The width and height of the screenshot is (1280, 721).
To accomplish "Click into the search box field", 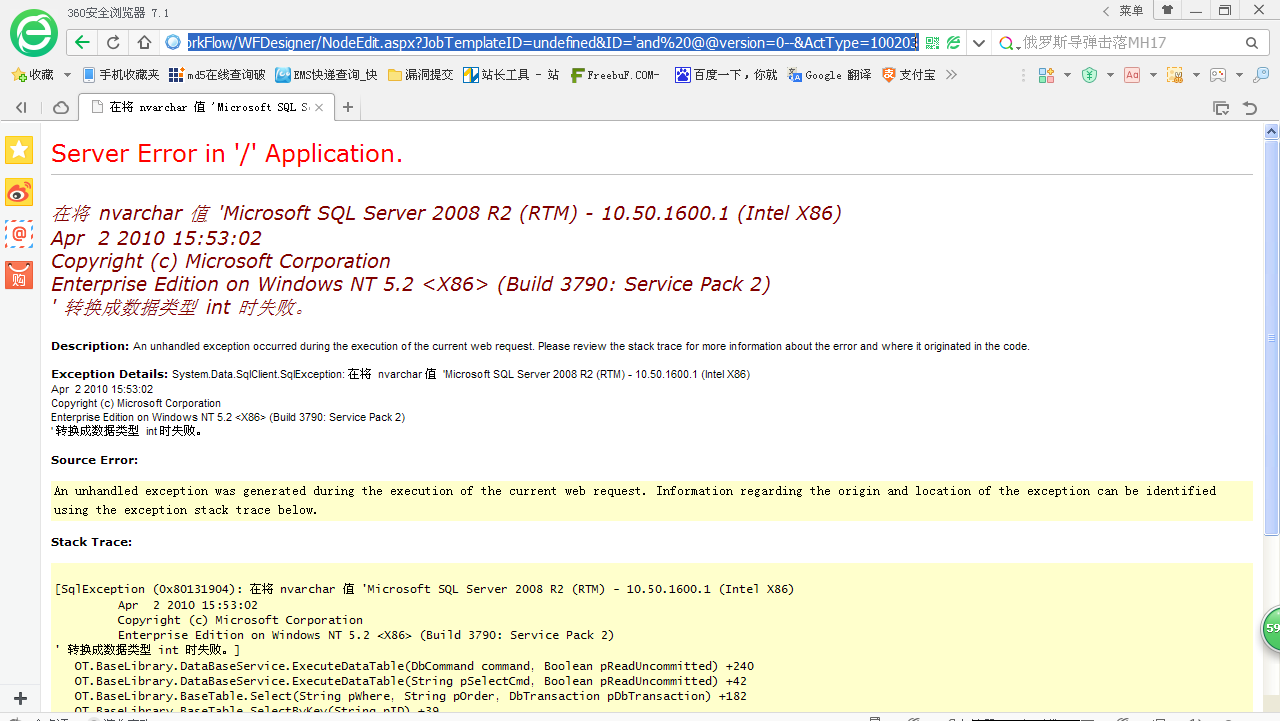I will tap(1130, 43).
